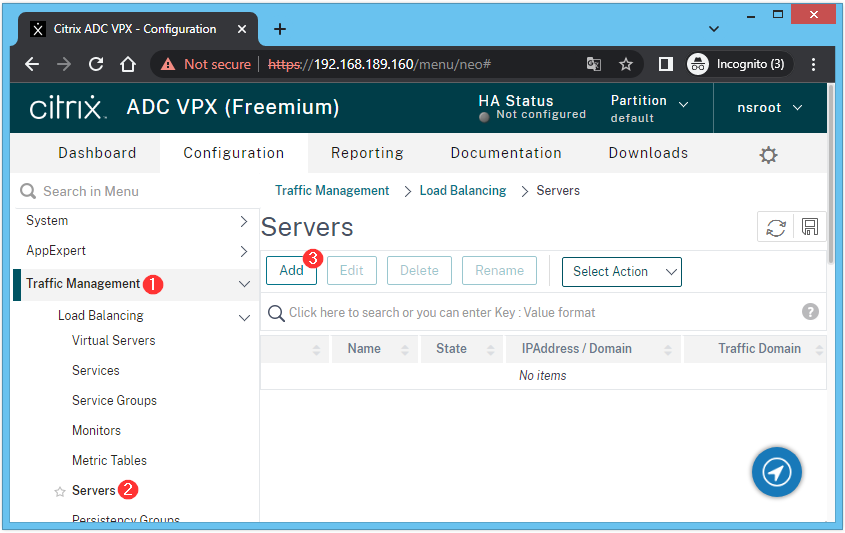Reload the page with the refresh icon

[96, 65]
